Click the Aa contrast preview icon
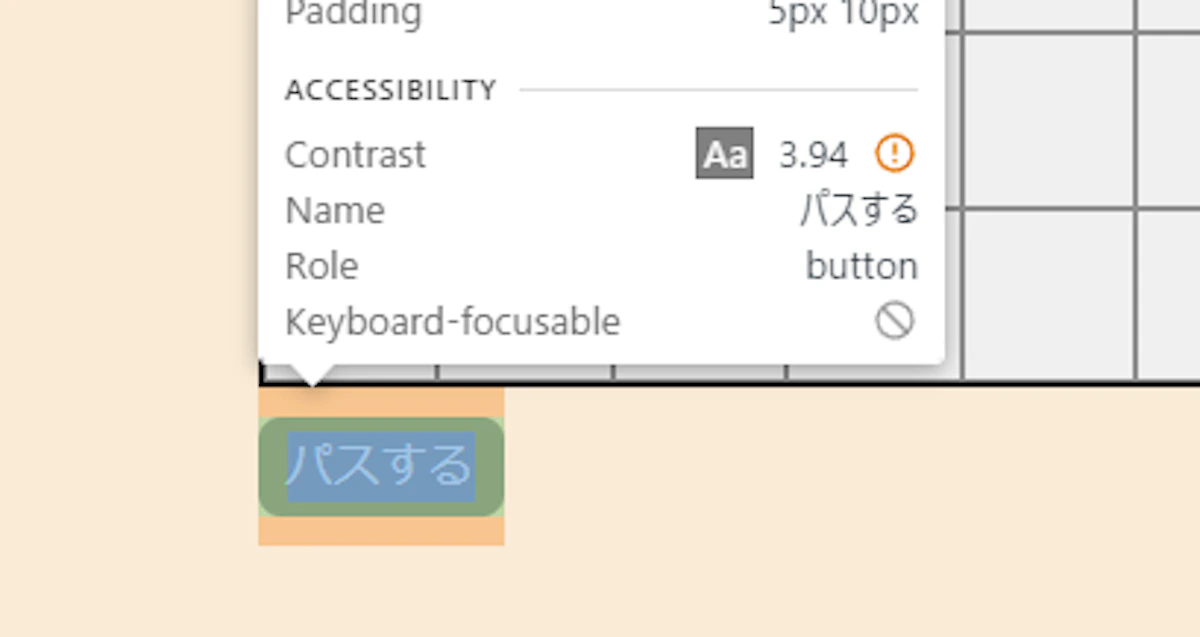Image resolution: width=1200 pixels, height=637 pixels. (723, 153)
